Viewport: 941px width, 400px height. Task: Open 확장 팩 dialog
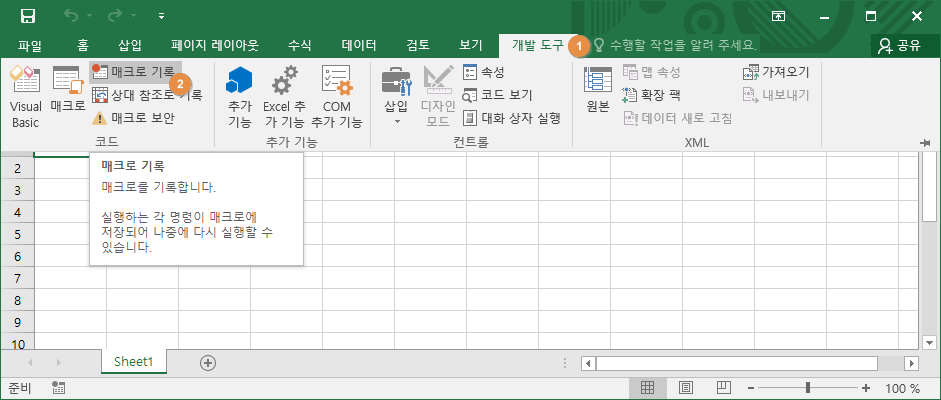point(651,95)
